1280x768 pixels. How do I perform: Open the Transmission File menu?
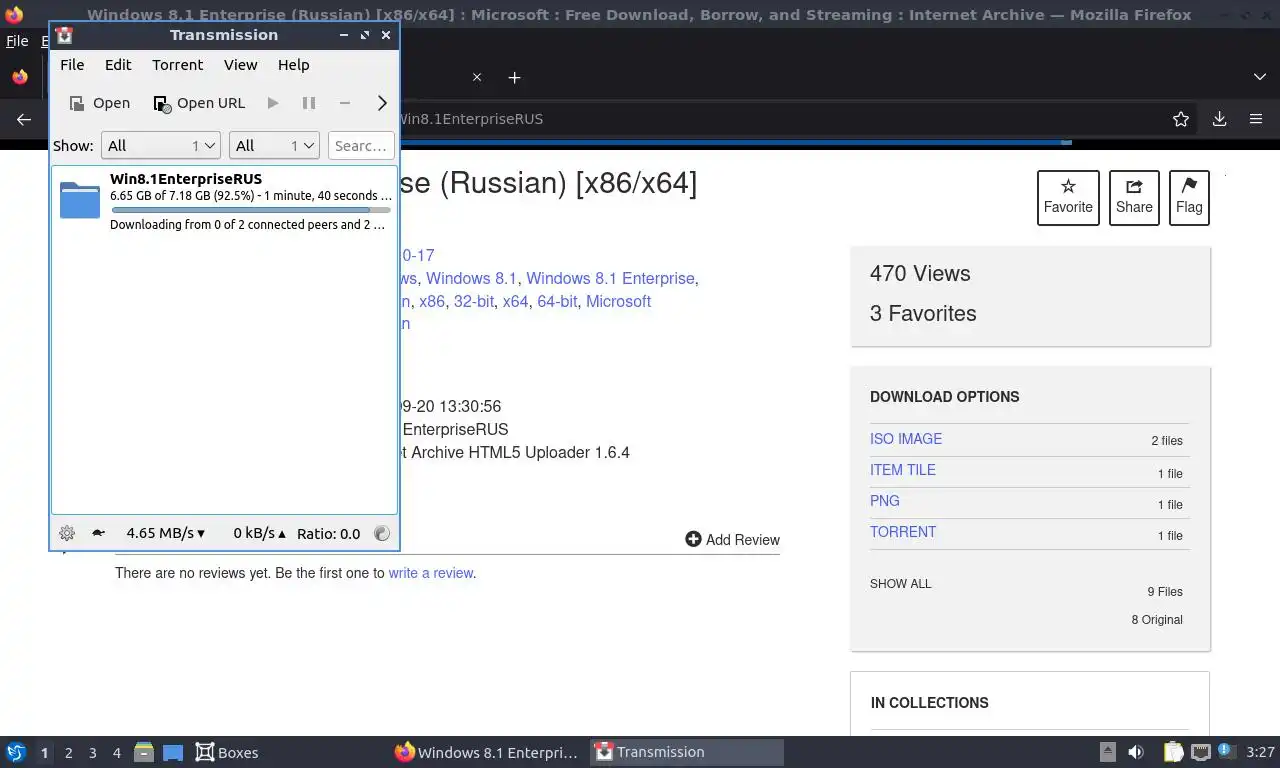coord(72,65)
